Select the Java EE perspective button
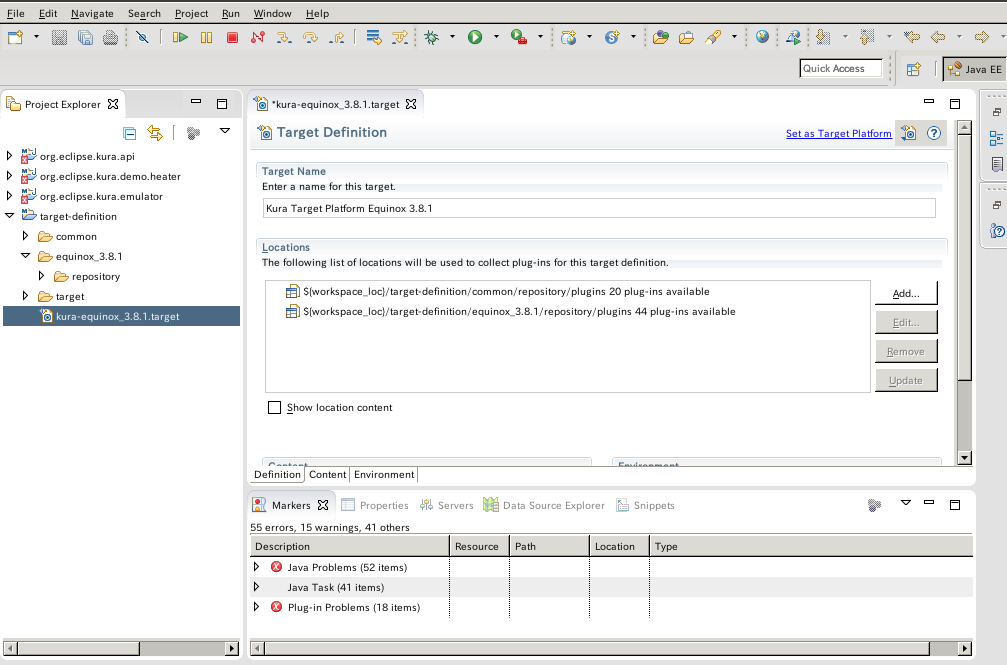The height and width of the screenshot is (665, 1007). tap(975, 69)
